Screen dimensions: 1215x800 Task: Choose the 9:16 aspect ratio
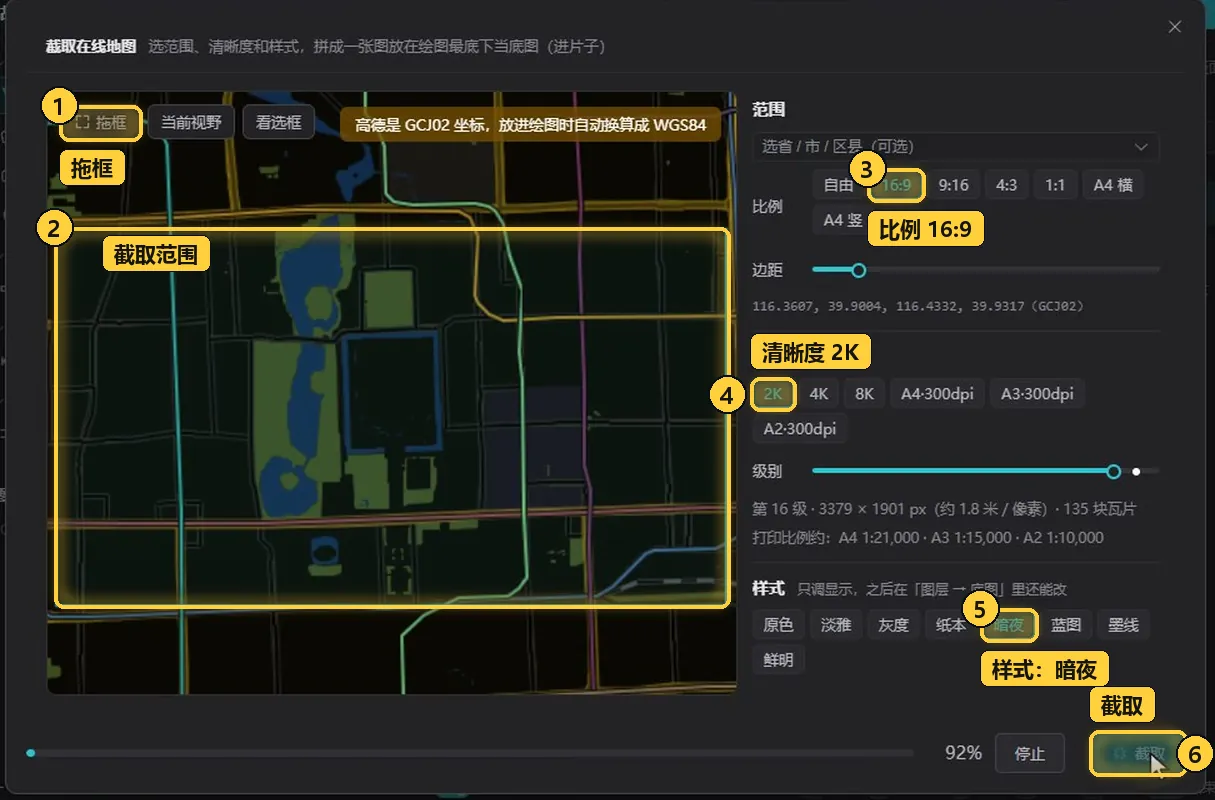click(x=953, y=185)
